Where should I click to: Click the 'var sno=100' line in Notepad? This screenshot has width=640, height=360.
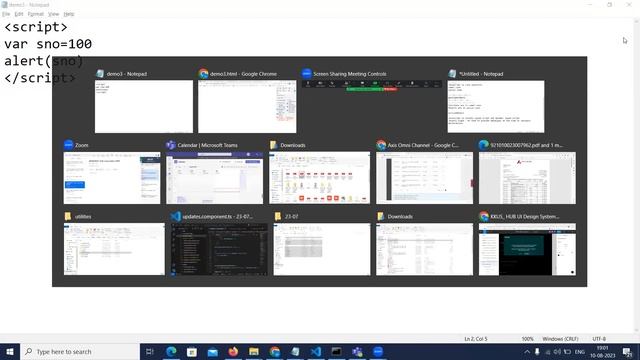click(x=48, y=44)
